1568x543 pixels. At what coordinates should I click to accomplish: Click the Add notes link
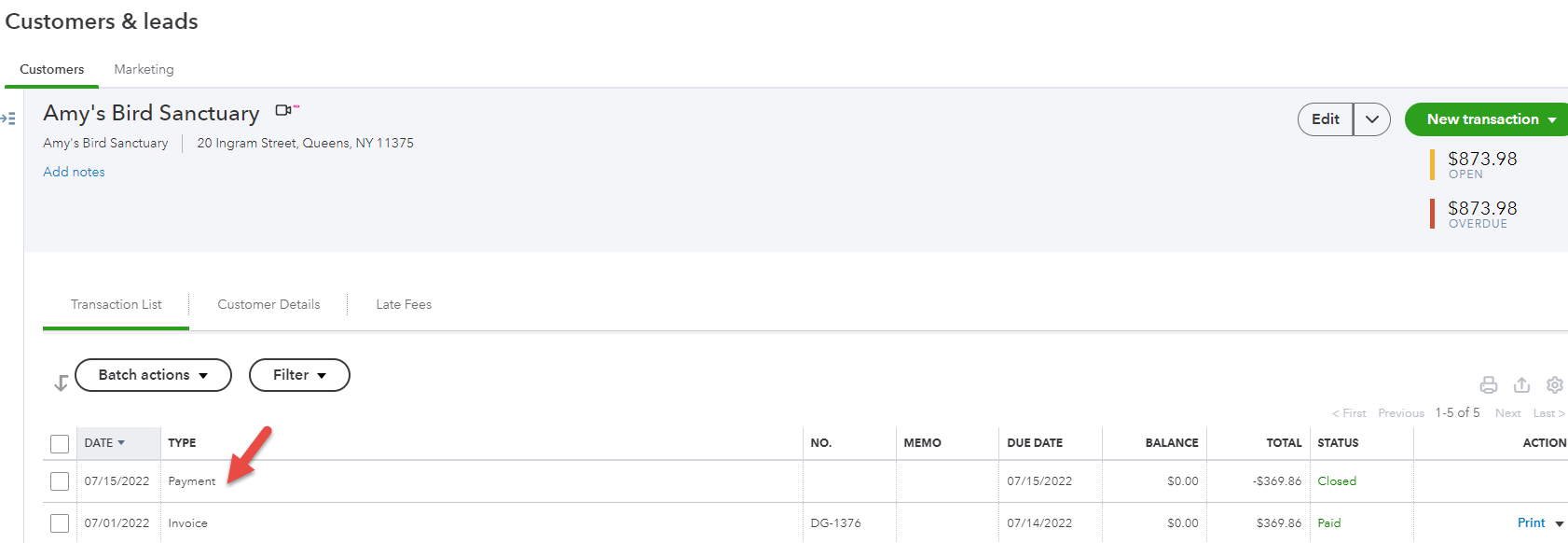pyautogui.click(x=74, y=172)
